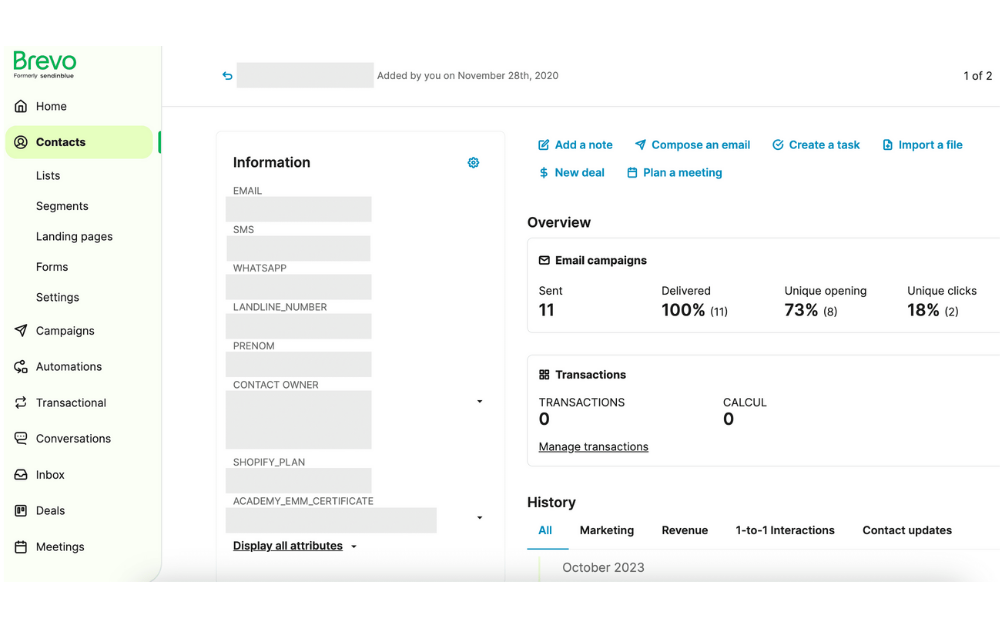Click the Unique clicks 18% value
Image resolution: width=1000 pixels, height=628 pixels.
(923, 310)
